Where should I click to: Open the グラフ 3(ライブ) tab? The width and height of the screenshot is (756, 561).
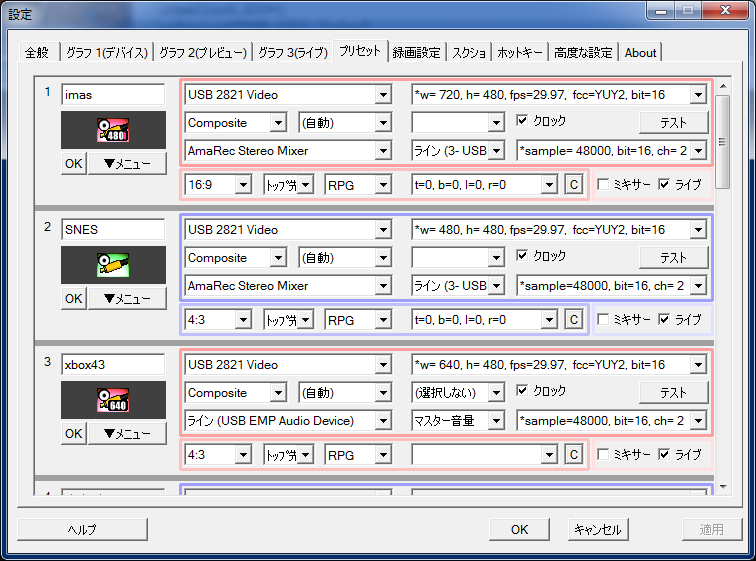tap(293, 53)
